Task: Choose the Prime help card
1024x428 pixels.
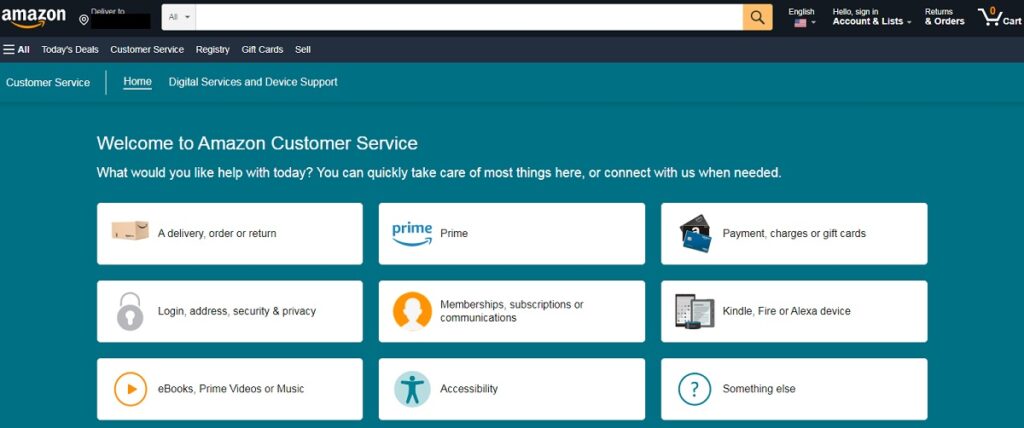Action: point(512,233)
